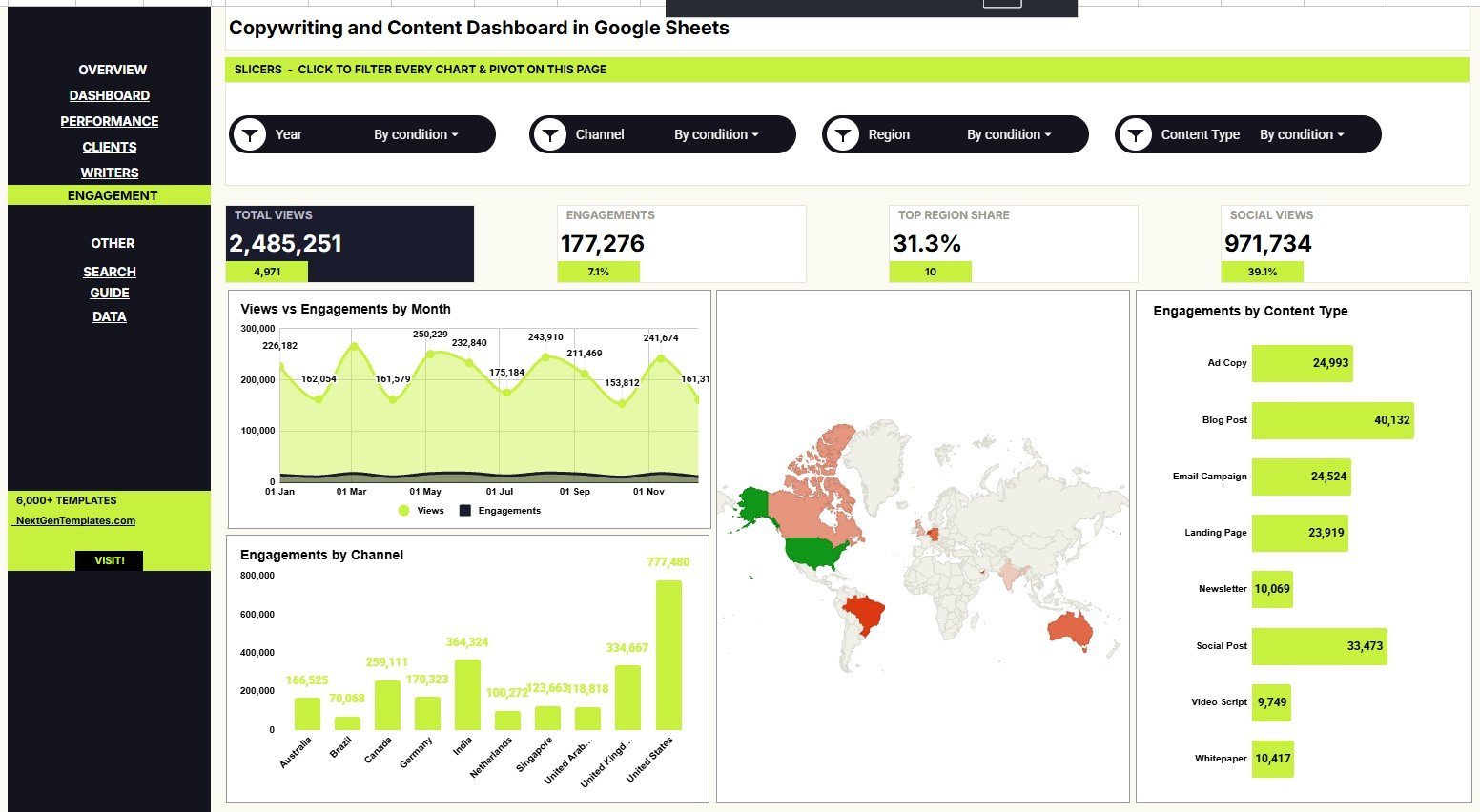This screenshot has width=1480, height=812.
Task: Click the OVERVIEW sidebar heading
Action: [113, 70]
